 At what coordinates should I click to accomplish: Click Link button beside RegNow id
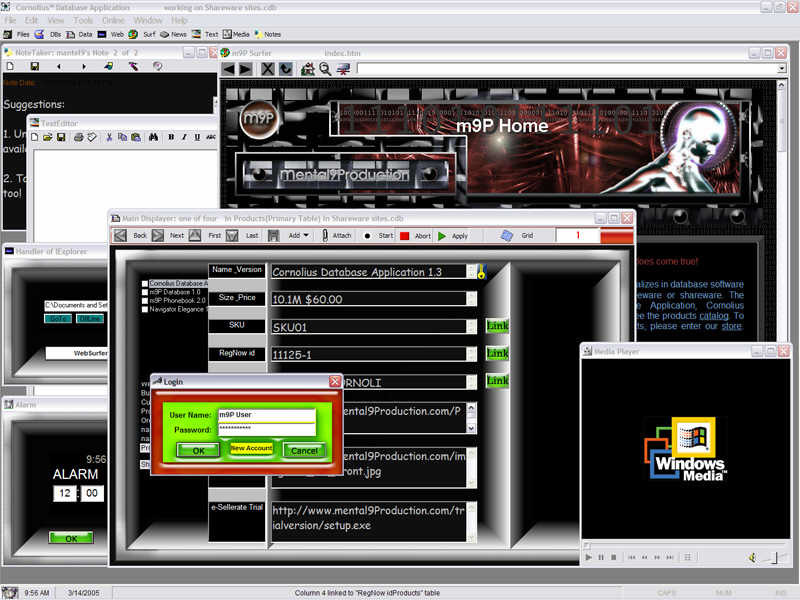tap(497, 354)
